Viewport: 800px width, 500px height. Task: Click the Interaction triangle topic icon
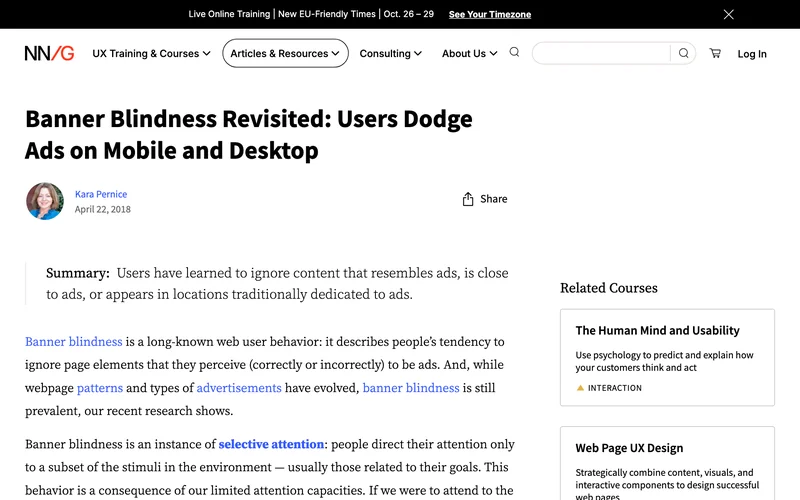pos(580,388)
